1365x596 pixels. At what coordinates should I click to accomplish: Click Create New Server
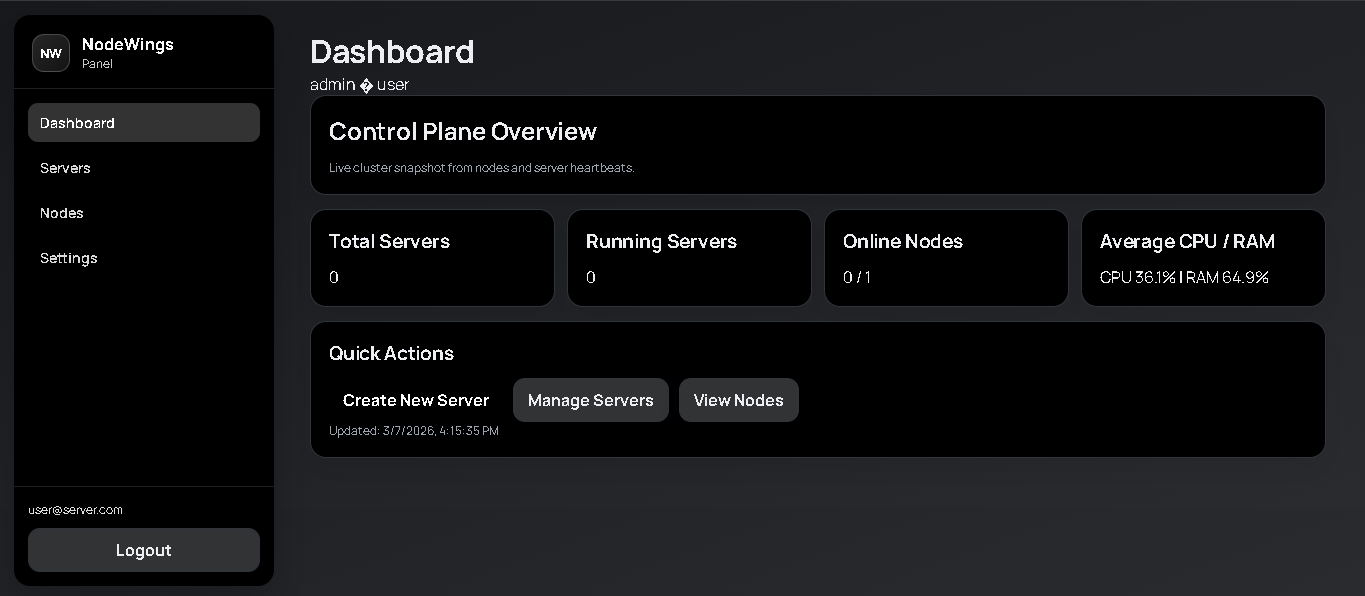(x=415, y=400)
